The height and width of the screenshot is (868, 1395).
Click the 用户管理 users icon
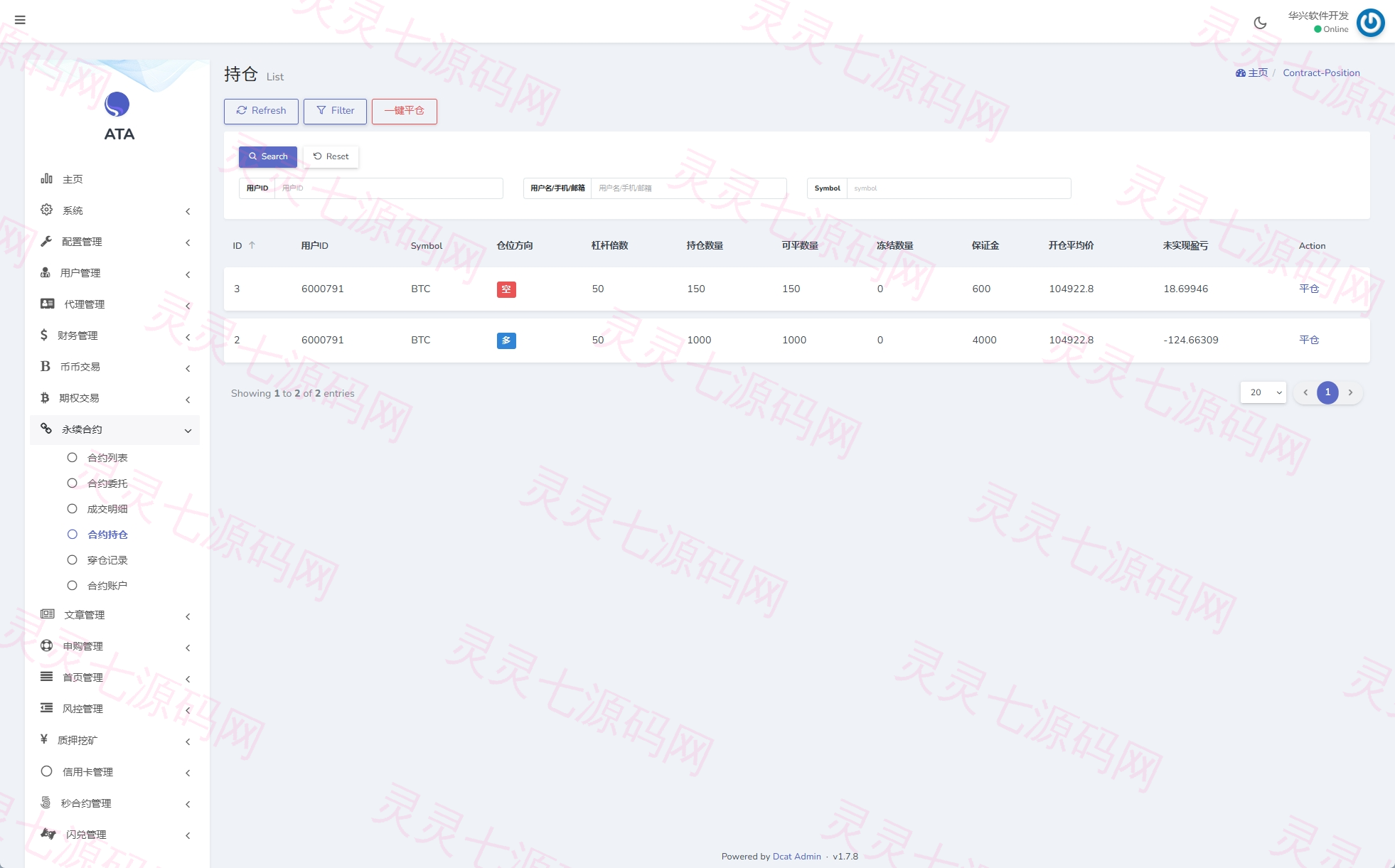[46, 272]
